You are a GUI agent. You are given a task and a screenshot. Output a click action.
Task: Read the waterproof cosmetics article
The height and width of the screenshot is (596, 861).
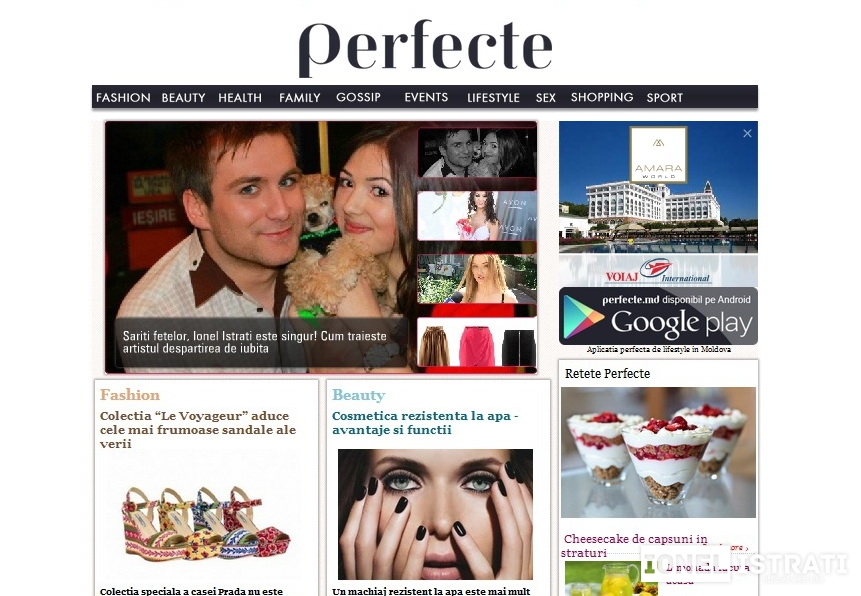click(x=425, y=423)
